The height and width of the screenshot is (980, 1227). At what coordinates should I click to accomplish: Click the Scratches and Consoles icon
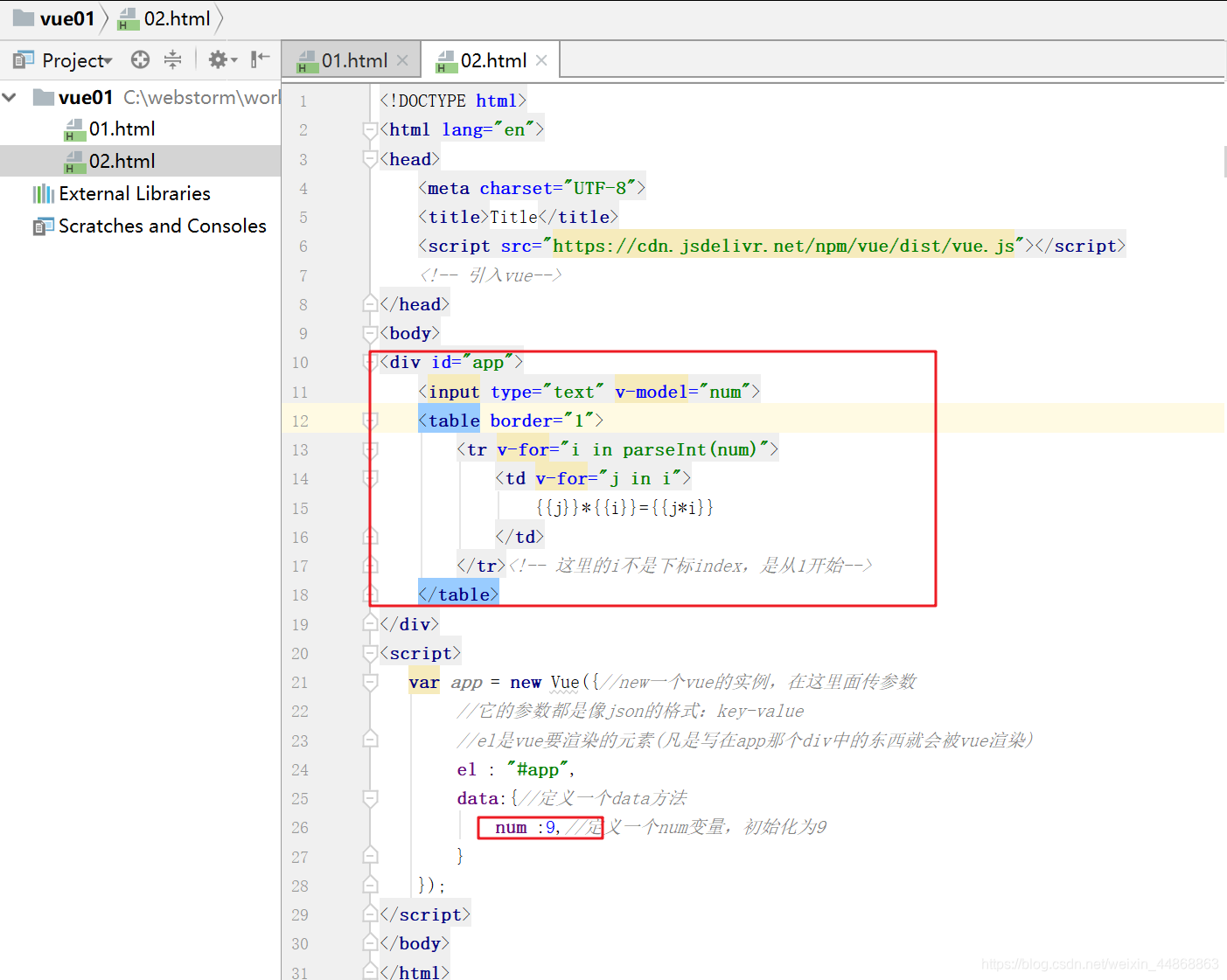pos(44,226)
